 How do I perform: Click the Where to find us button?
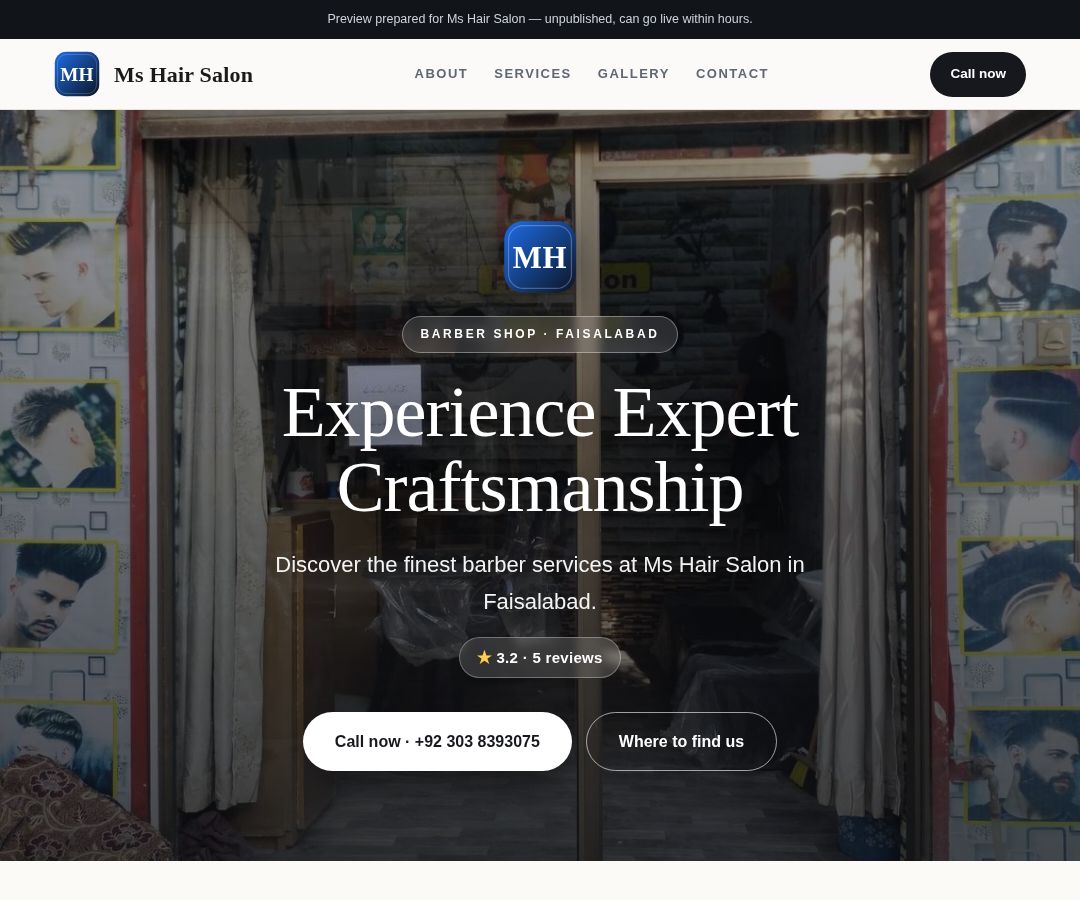[681, 742]
